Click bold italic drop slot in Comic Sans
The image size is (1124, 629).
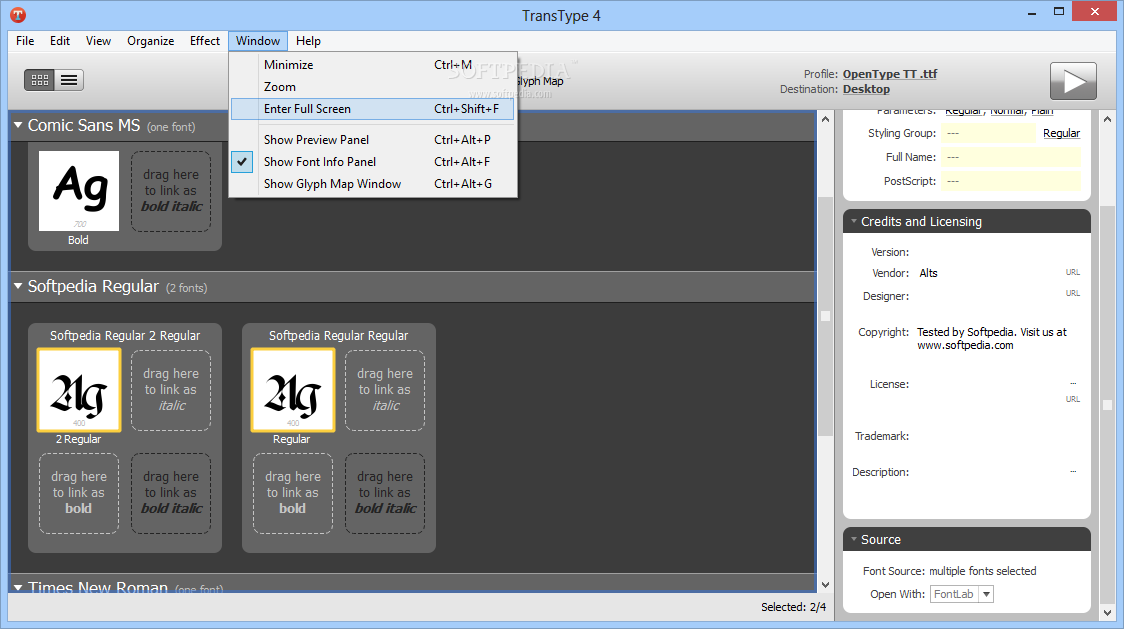click(171, 191)
